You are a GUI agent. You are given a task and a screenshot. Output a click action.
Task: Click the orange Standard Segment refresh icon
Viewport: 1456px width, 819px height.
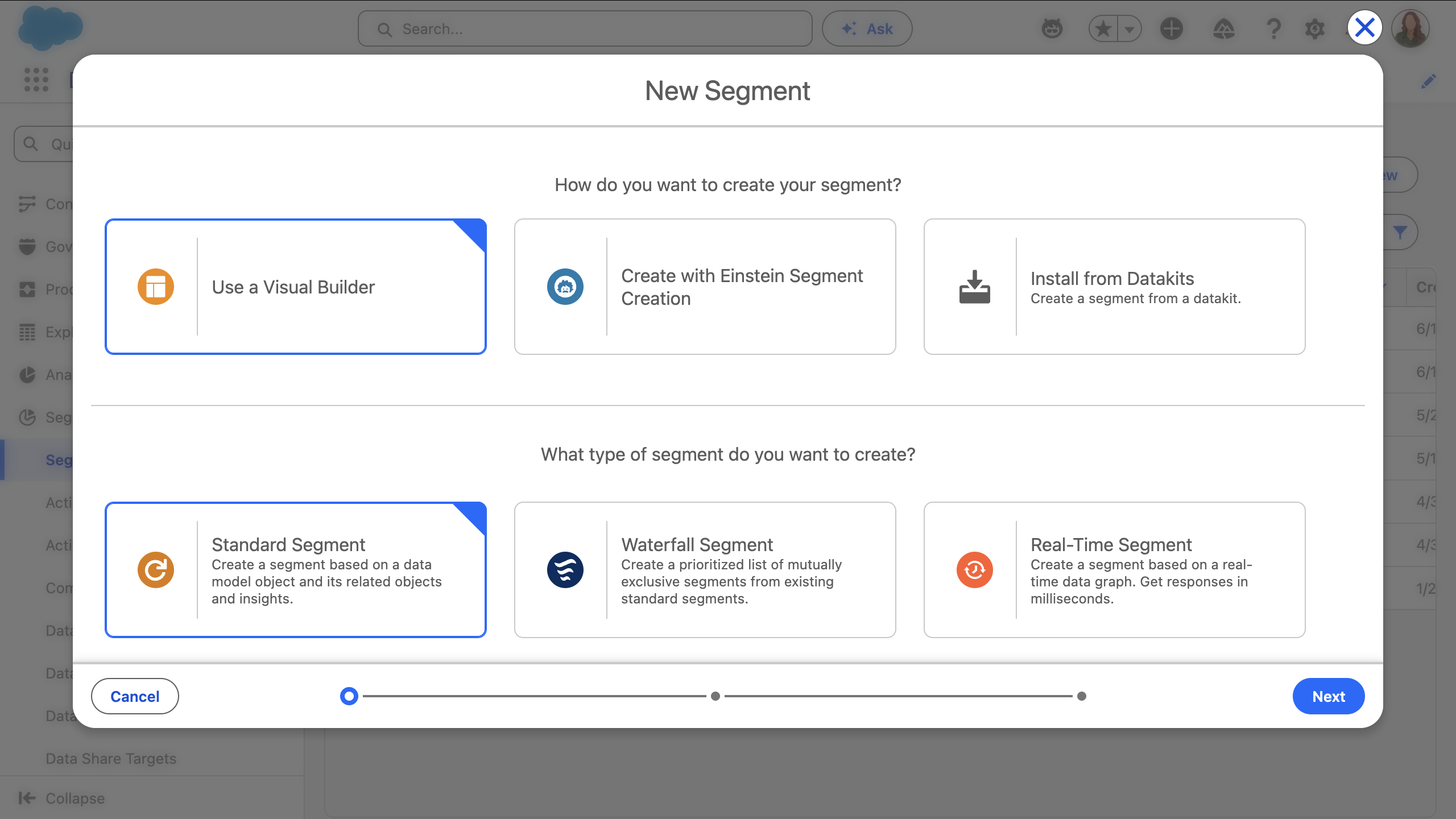(156, 570)
